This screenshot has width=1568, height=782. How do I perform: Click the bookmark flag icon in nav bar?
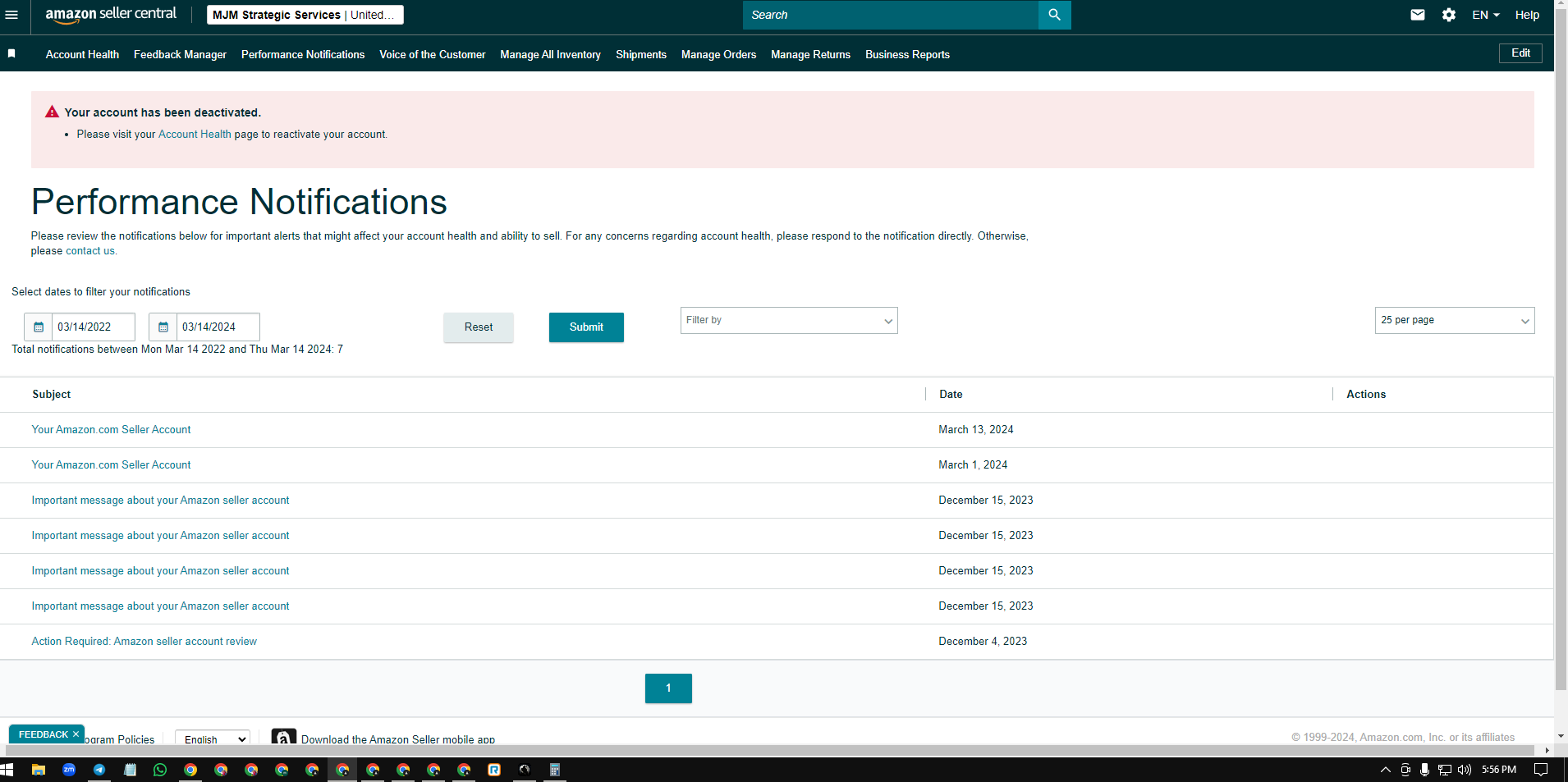pyautogui.click(x=11, y=53)
